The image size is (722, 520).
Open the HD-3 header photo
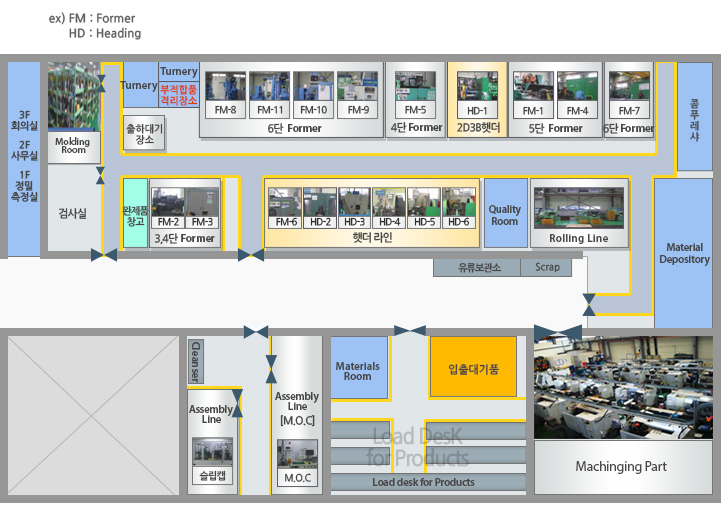click(355, 202)
